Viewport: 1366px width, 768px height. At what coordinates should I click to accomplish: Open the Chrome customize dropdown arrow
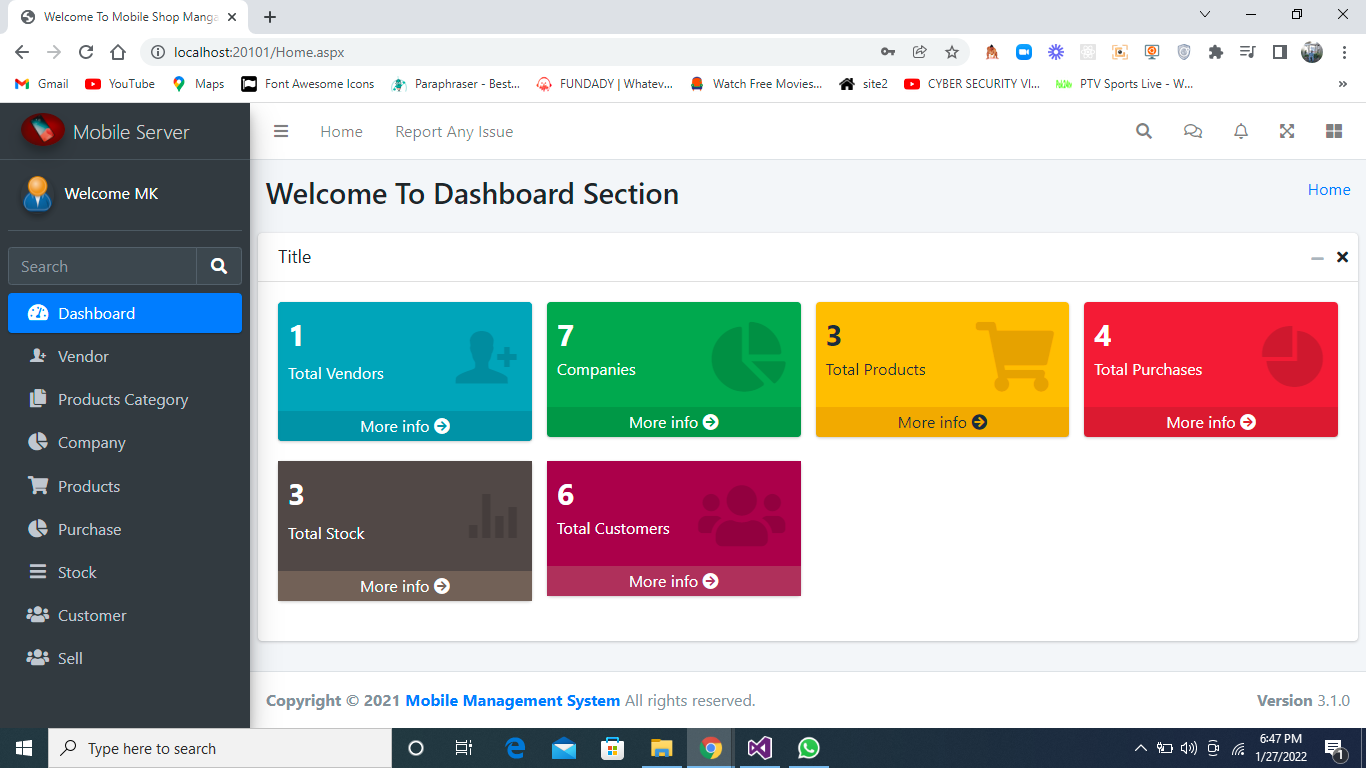coord(1205,14)
